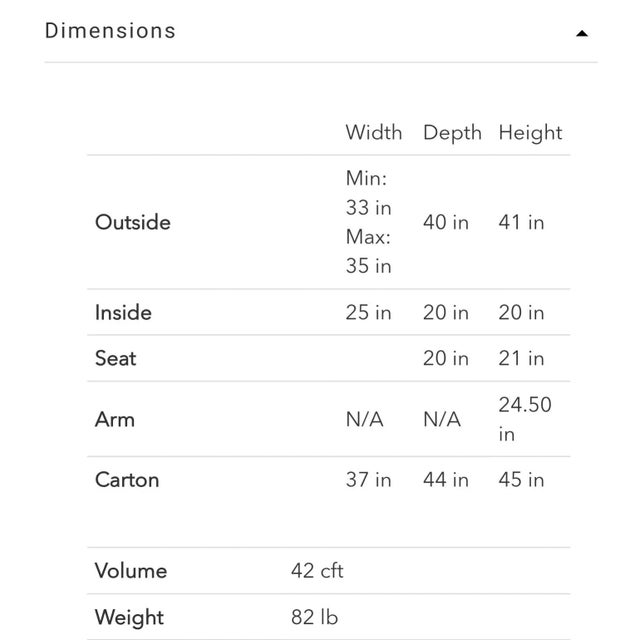640x640 pixels.
Task: Click the Volume 42 cft value
Action: click(x=317, y=571)
